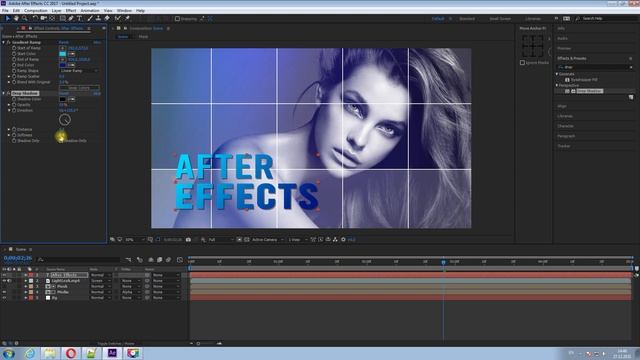The height and width of the screenshot is (360, 640).
Task: Reset the Gradient Ramp effect
Action: pos(64,42)
